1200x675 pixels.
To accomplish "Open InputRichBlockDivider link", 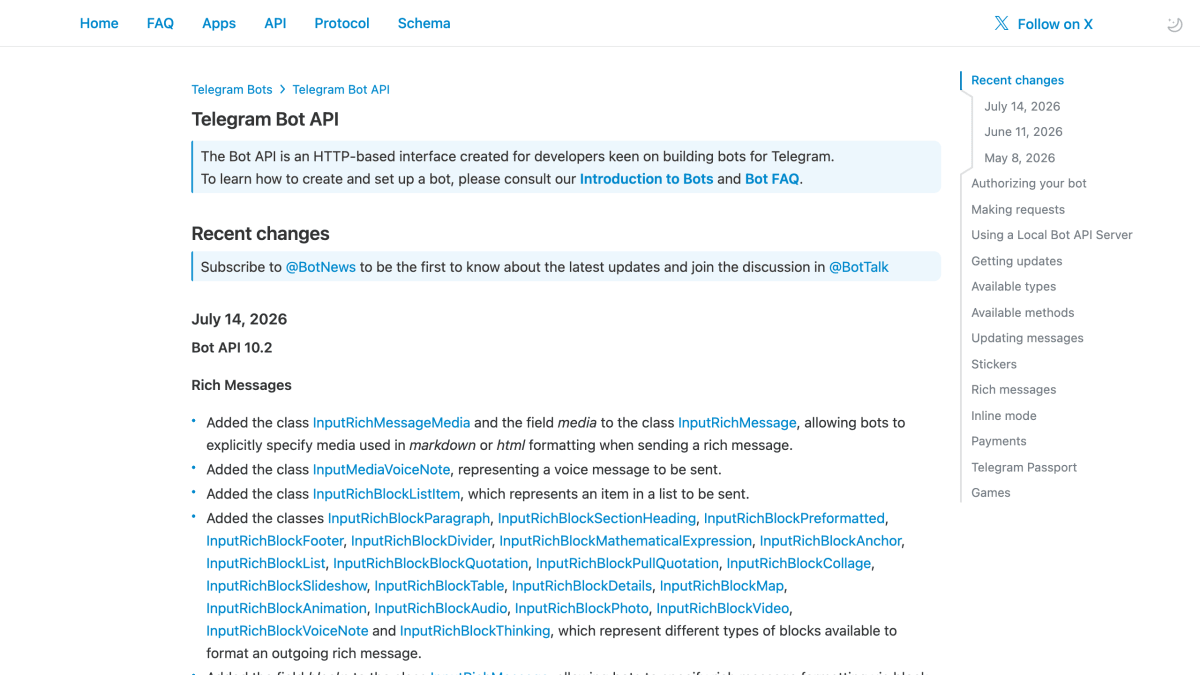I will [x=421, y=541].
